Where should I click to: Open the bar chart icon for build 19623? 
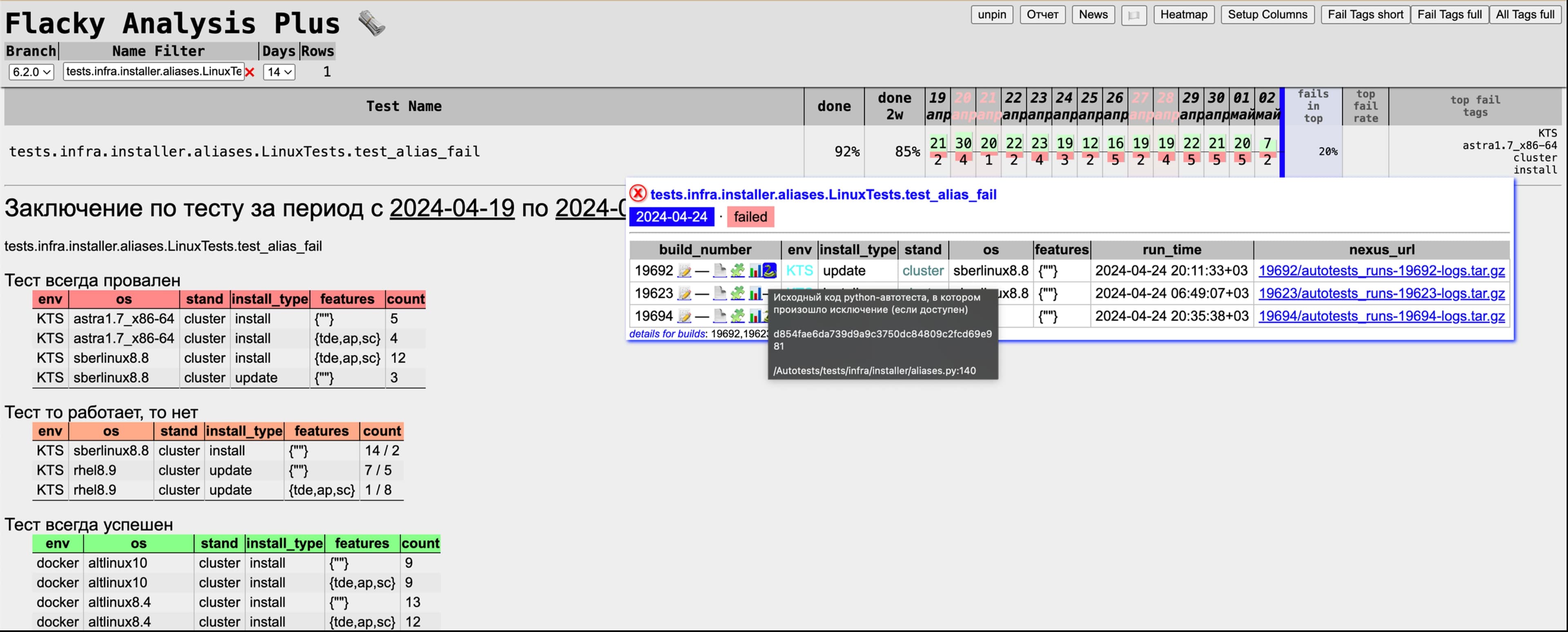[755, 294]
